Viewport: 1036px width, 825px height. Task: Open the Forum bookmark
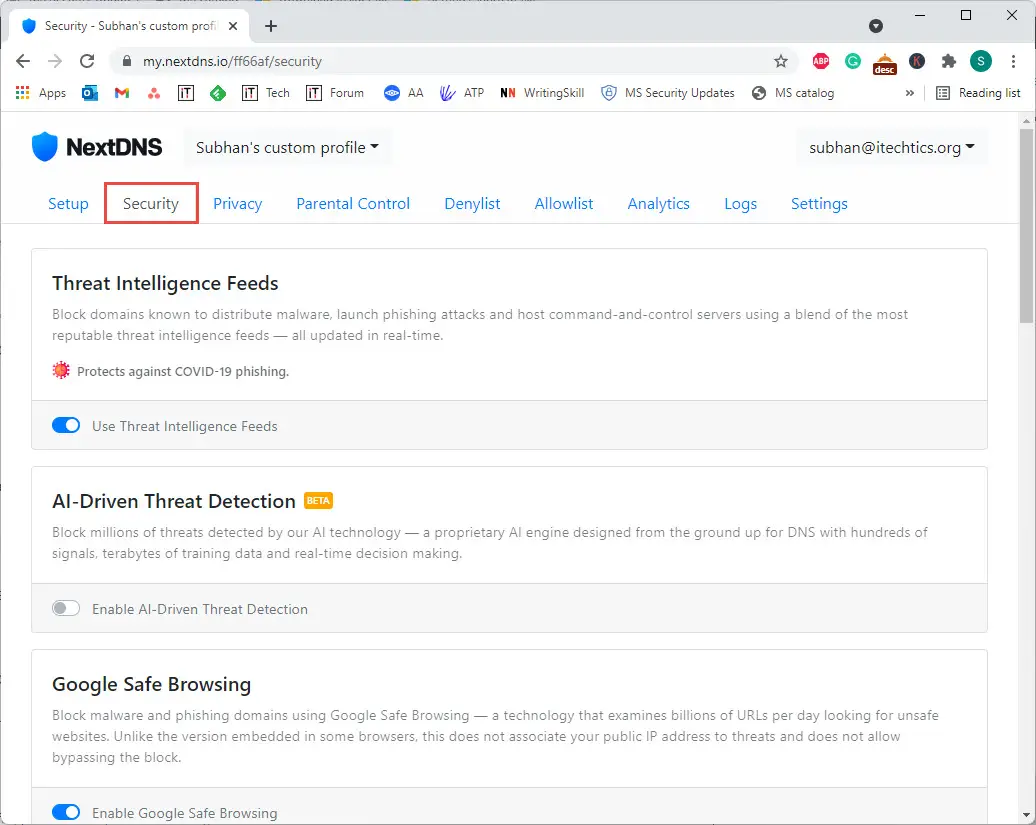click(x=334, y=93)
